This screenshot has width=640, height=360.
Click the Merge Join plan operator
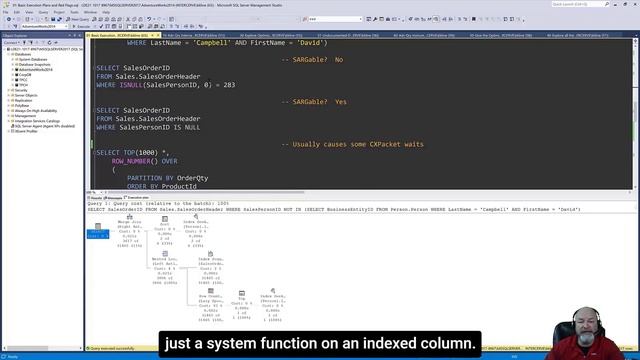pyautogui.click(x=129, y=231)
